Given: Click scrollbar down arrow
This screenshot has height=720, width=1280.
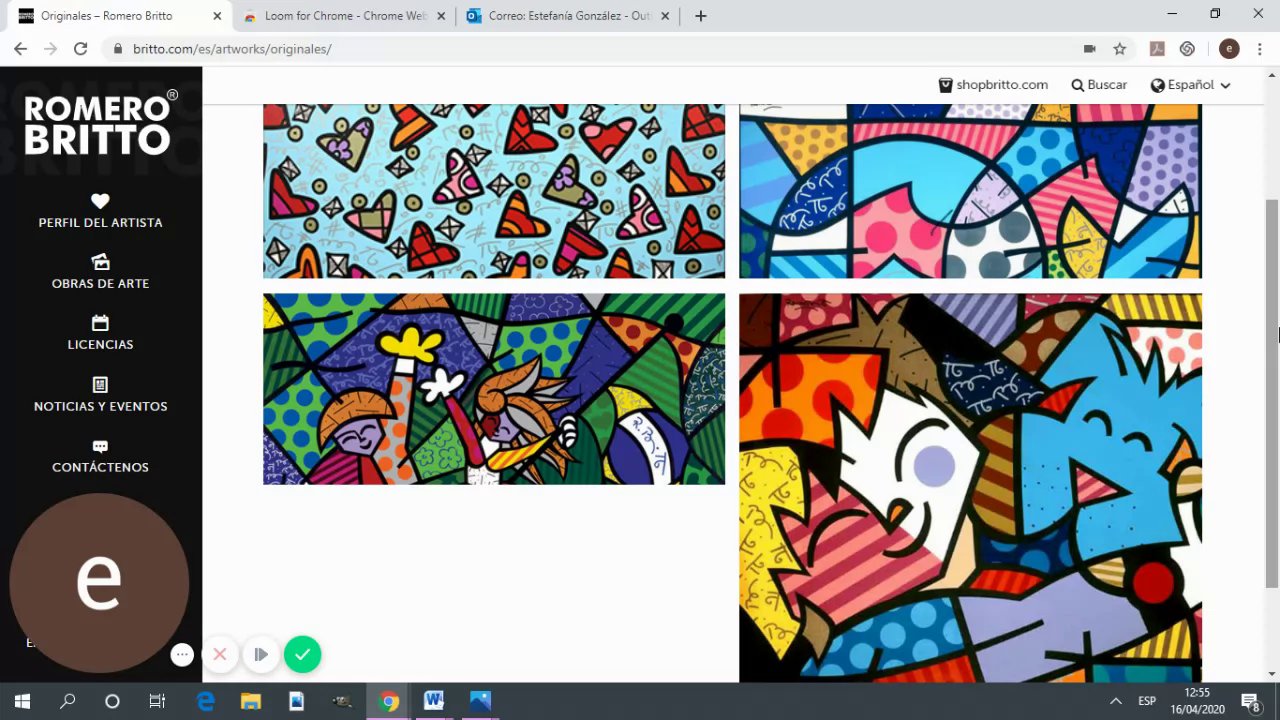Looking at the screenshot, I should click(1272, 674).
